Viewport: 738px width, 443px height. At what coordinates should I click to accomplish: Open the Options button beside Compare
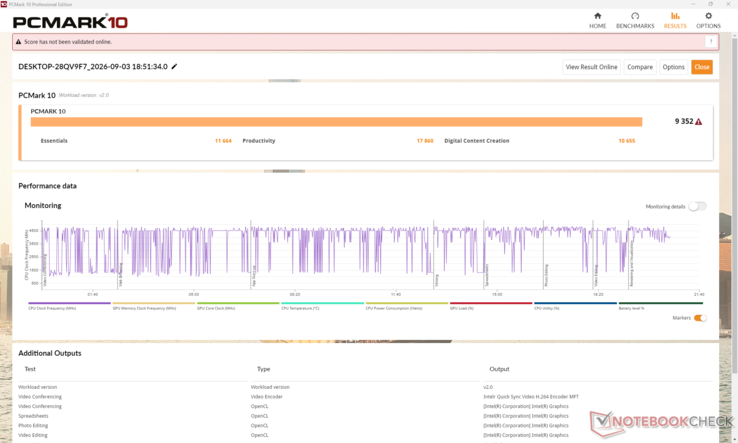[x=673, y=67]
